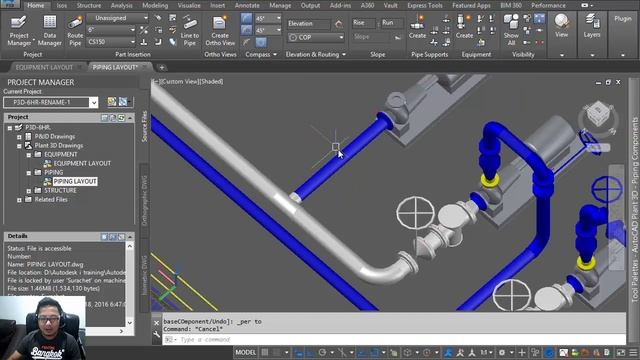Open the Data Manager tool
This screenshot has height=360, width=640.
[49, 31]
